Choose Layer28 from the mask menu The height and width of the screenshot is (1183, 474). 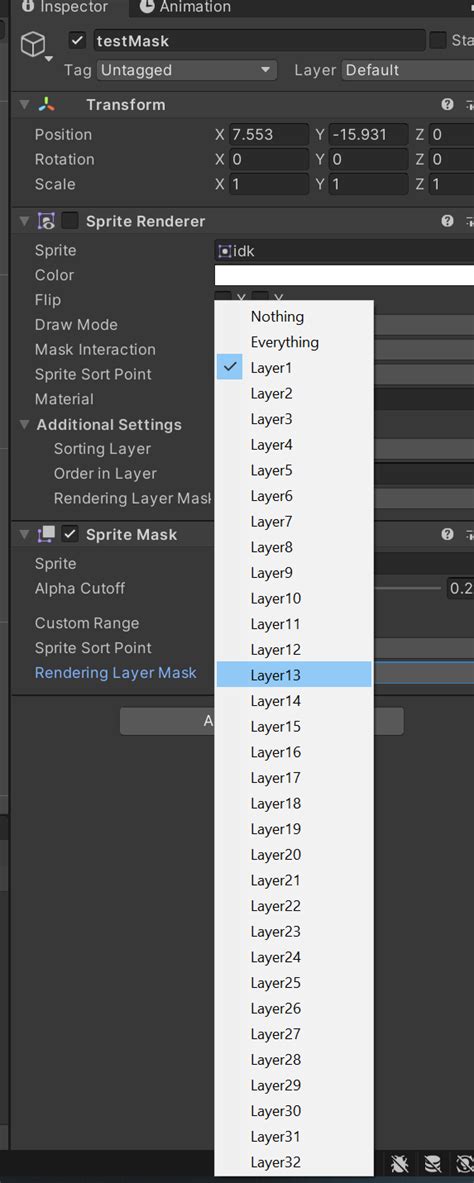click(x=294, y=1060)
